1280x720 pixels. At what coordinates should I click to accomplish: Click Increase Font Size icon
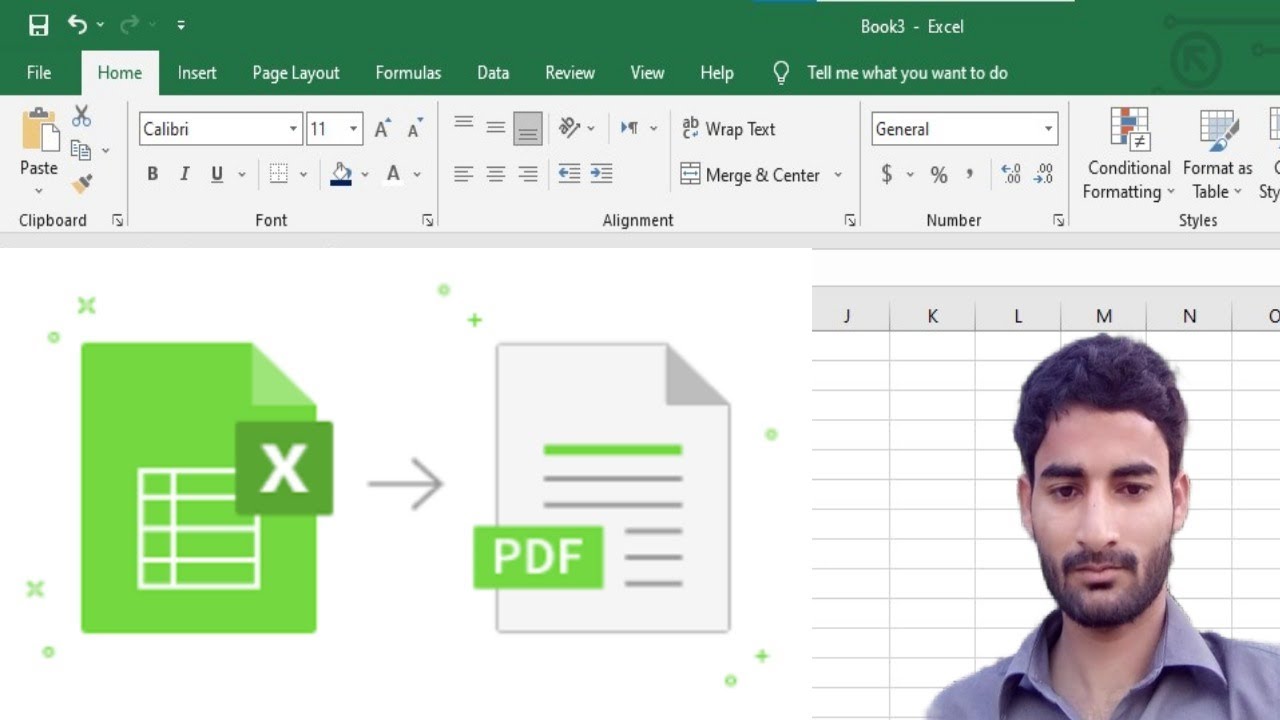(x=382, y=129)
